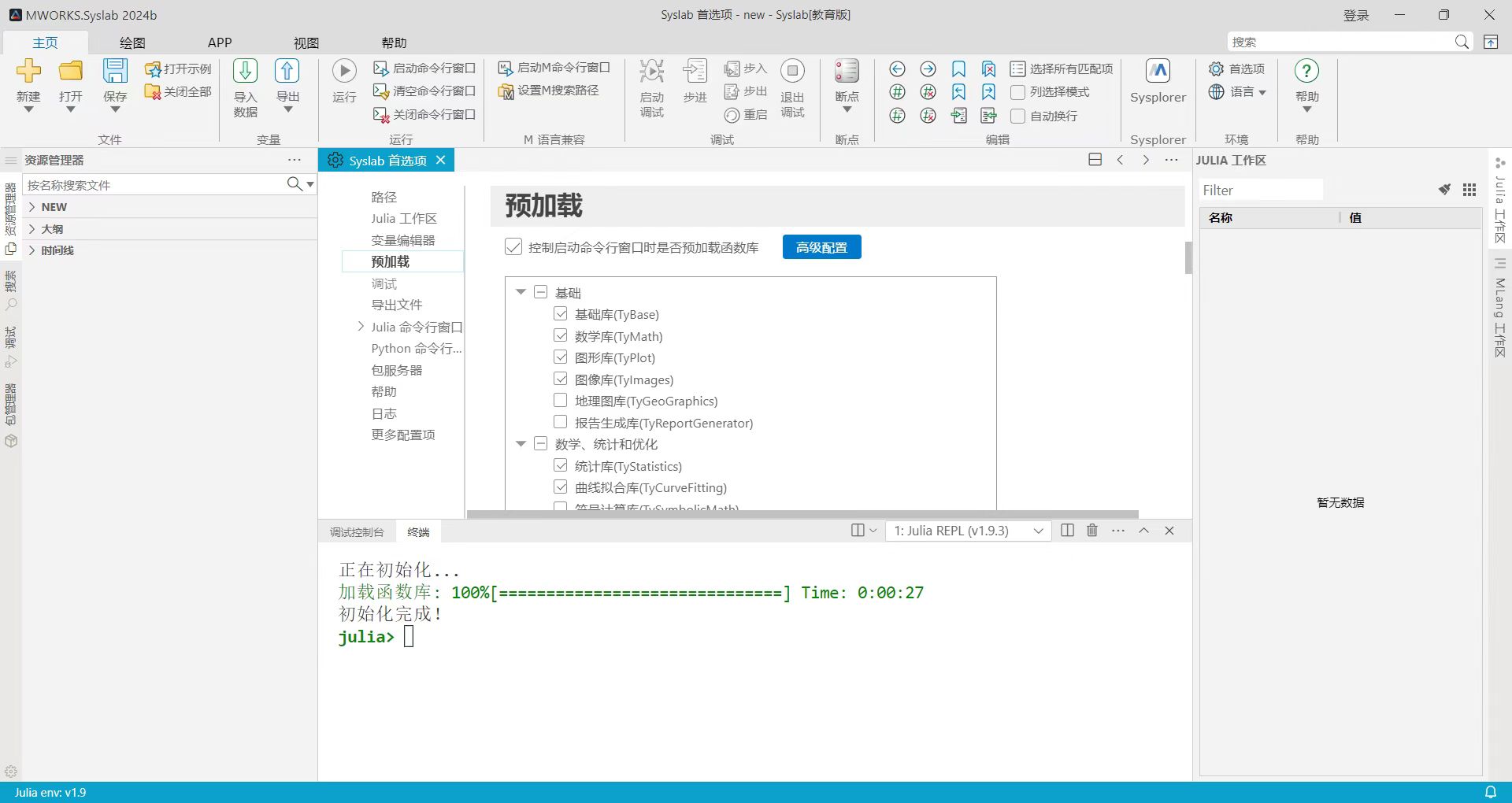
Task: Open the 包服务器 preferences page
Action: point(397,370)
